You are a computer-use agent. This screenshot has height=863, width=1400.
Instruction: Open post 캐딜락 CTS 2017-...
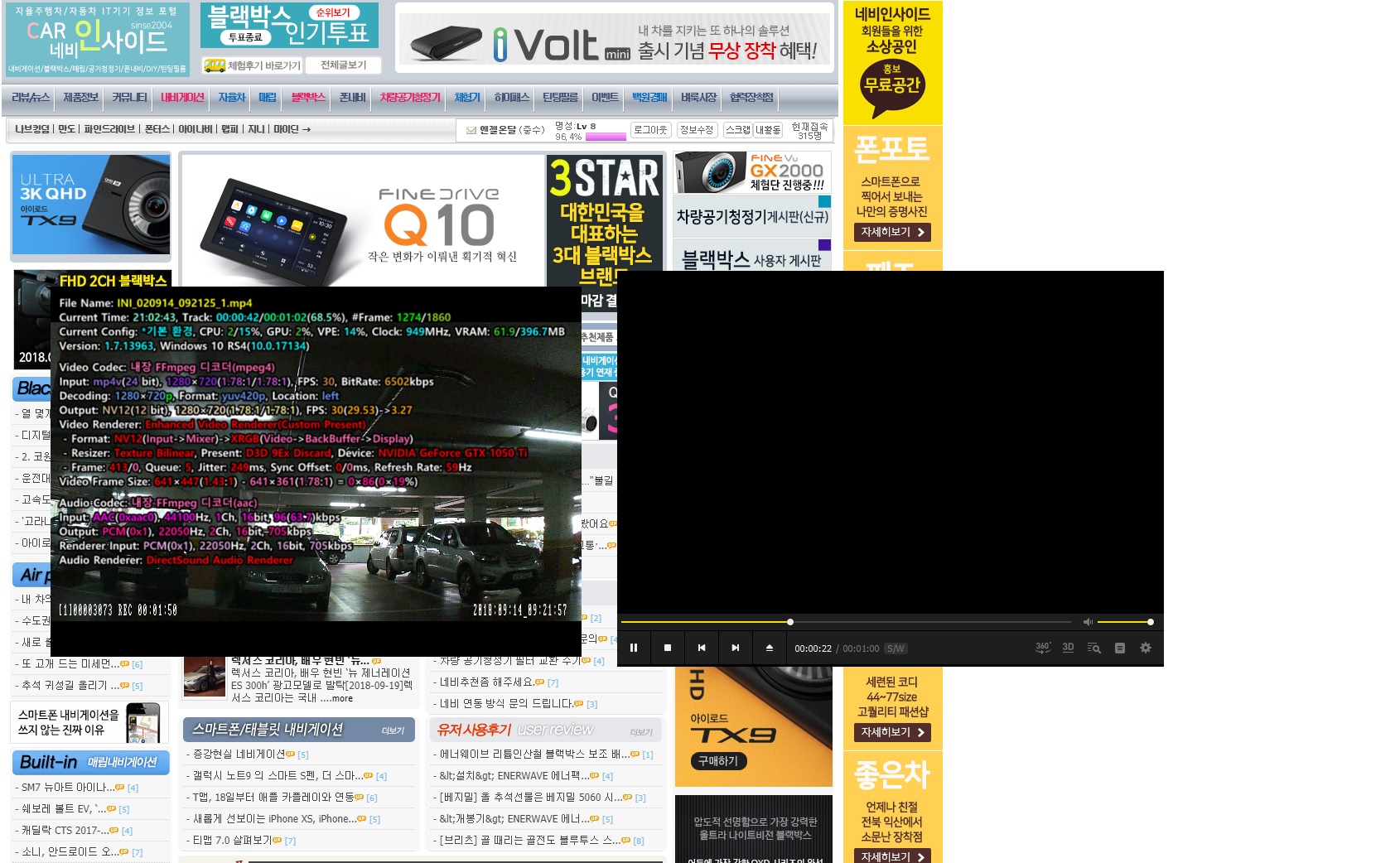point(65,831)
